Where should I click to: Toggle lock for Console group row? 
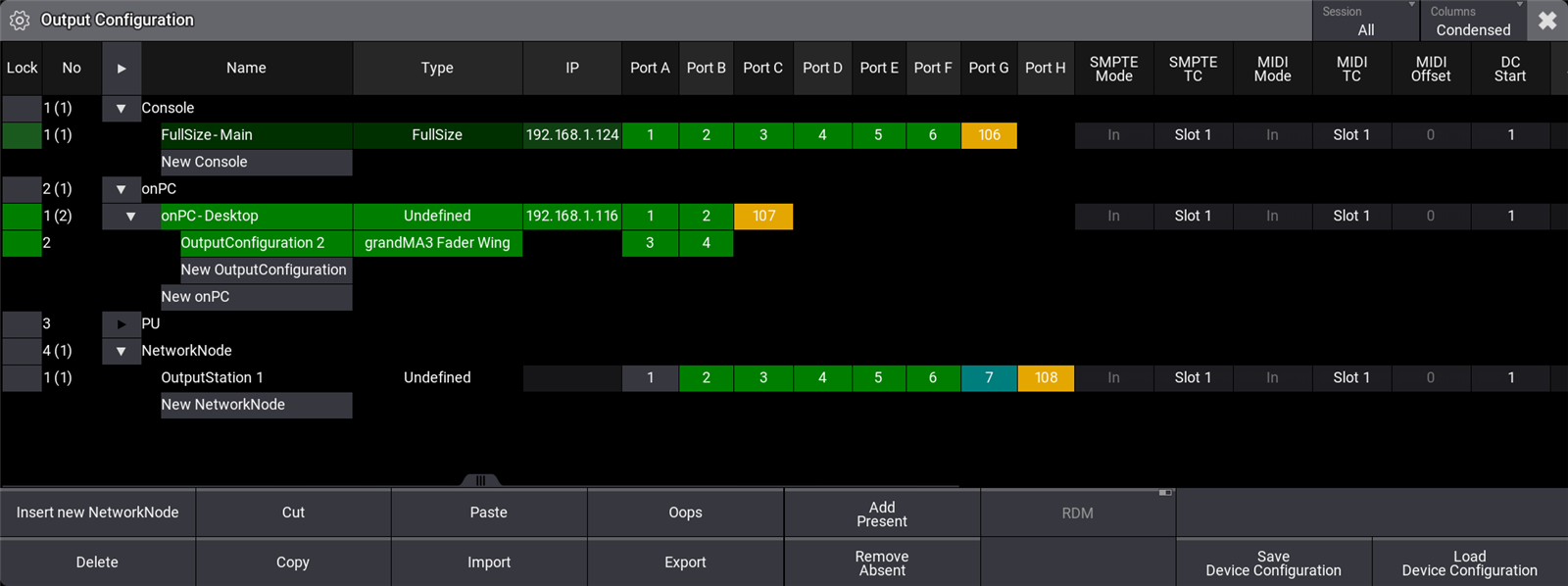(x=22, y=108)
